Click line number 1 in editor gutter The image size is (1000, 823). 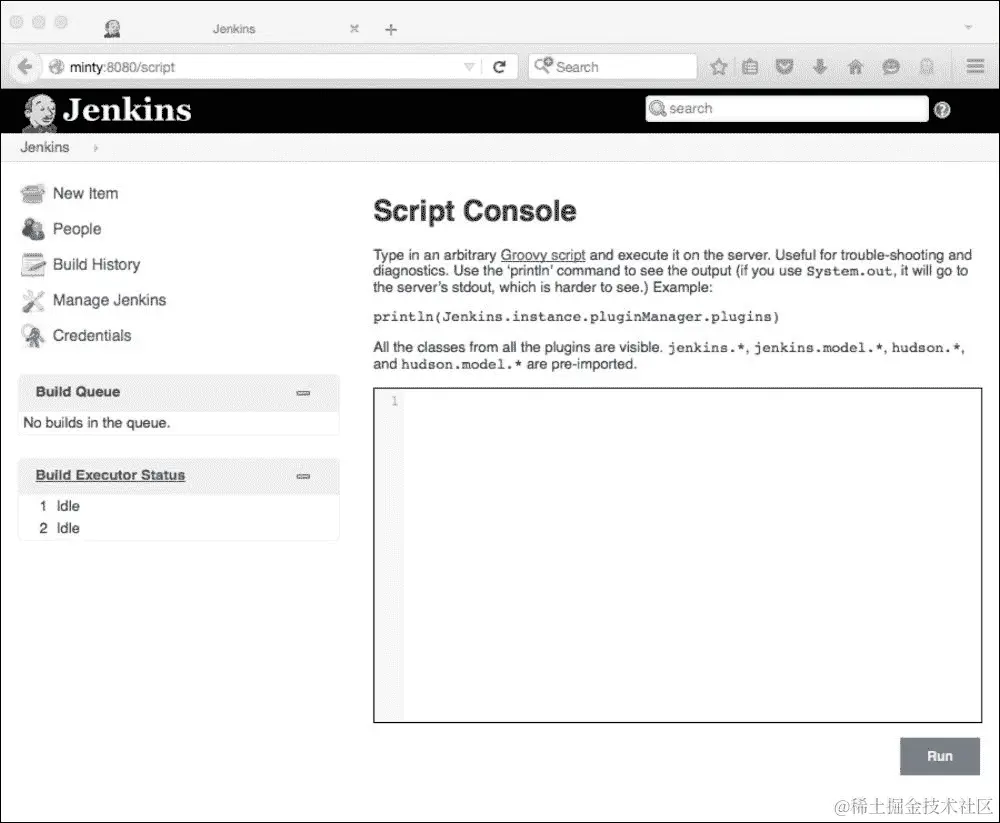point(395,401)
